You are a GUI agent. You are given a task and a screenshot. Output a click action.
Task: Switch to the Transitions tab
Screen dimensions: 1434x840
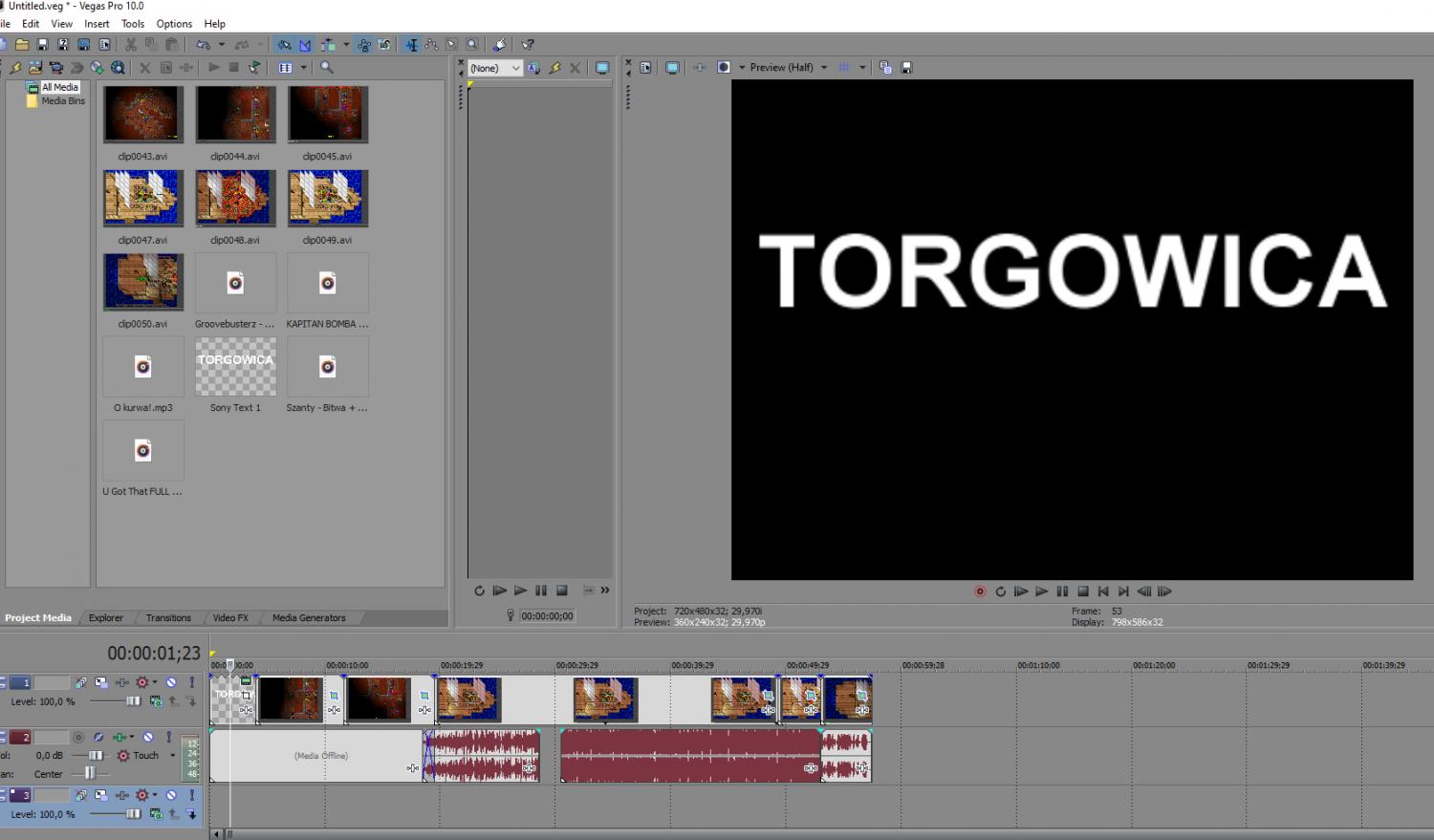(x=168, y=617)
